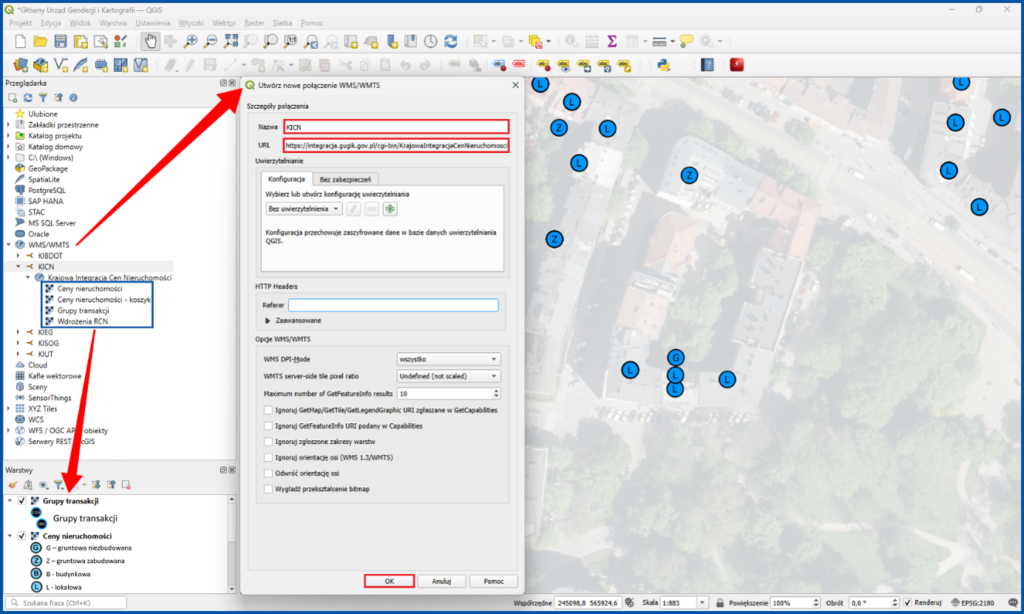Switch to the Bez zabezpieczeń tab
Screen dimensions: 1024x614
point(345,179)
